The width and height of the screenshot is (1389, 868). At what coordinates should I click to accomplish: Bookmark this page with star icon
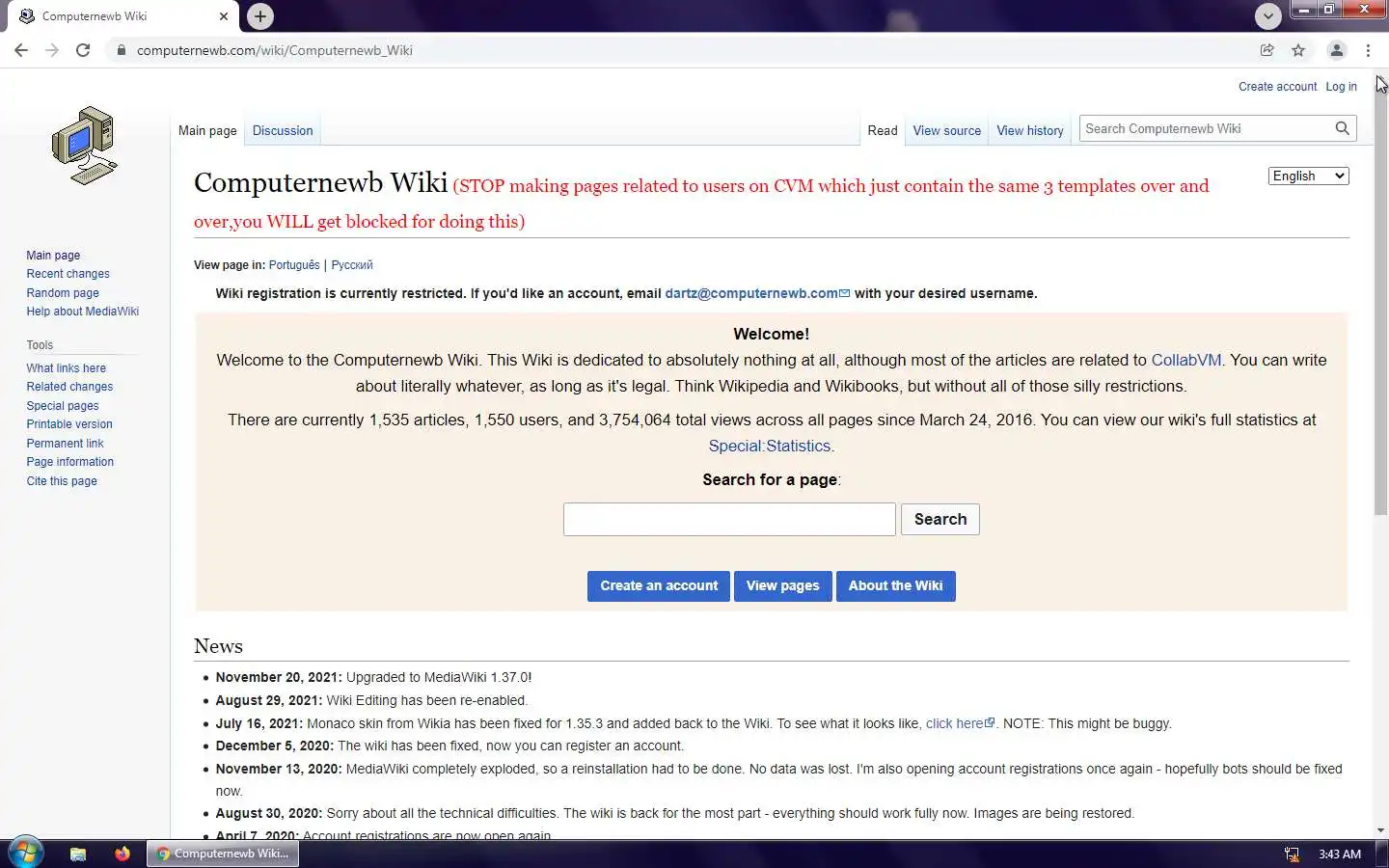1298,50
